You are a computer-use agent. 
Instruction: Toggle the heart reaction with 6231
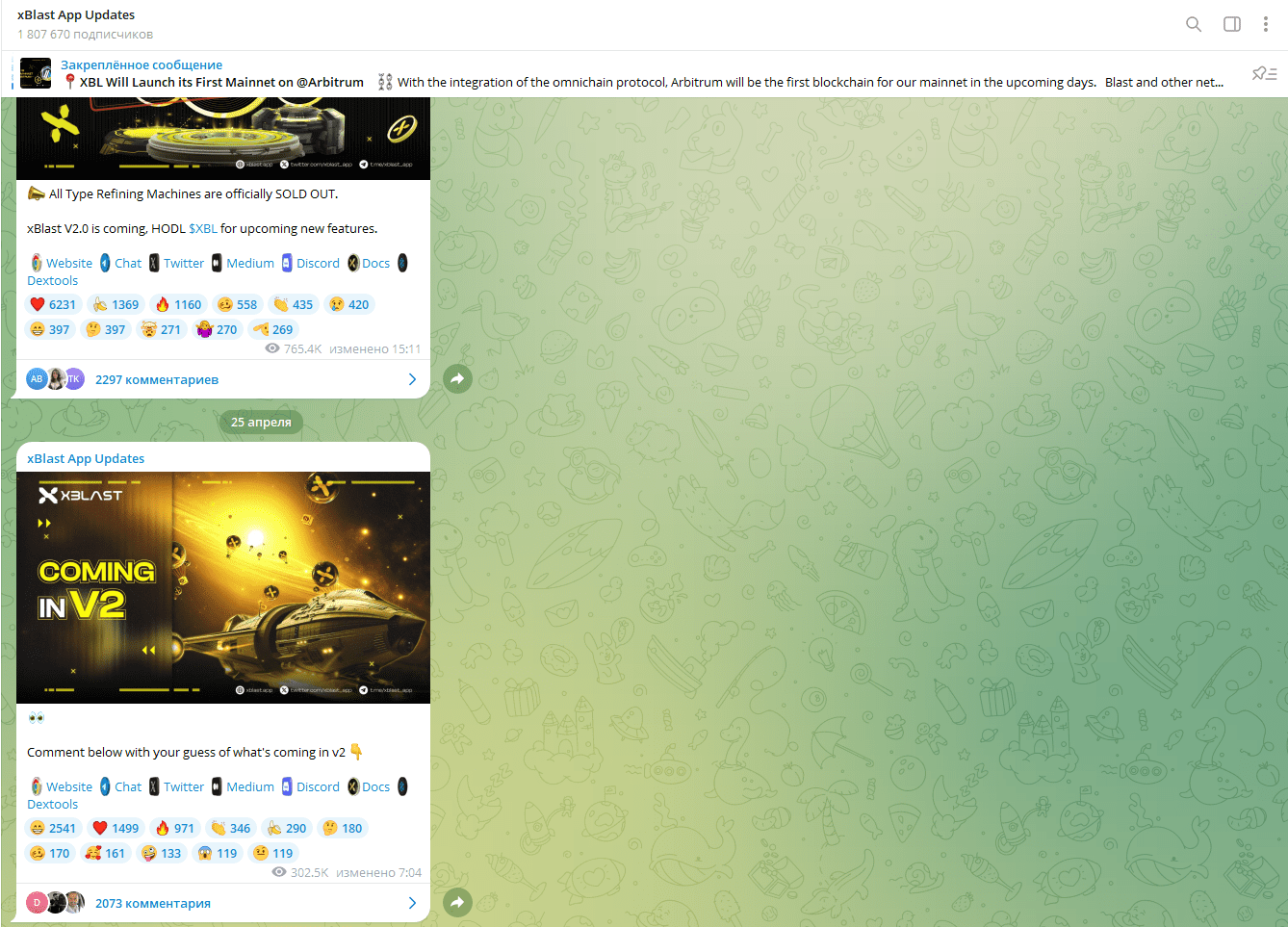[x=53, y=304]
